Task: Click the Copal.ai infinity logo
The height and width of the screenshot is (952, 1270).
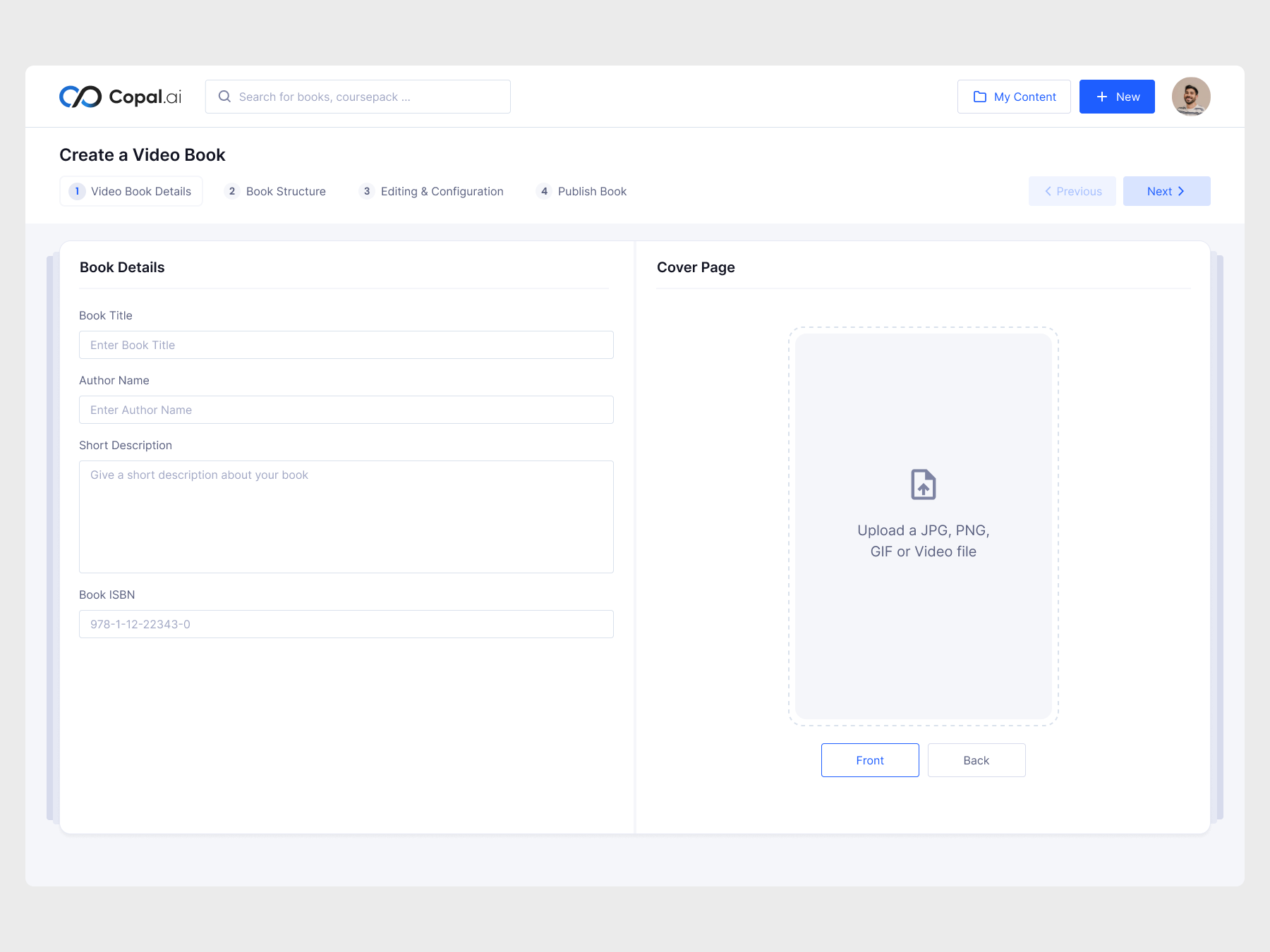Action: pos(80,97)
